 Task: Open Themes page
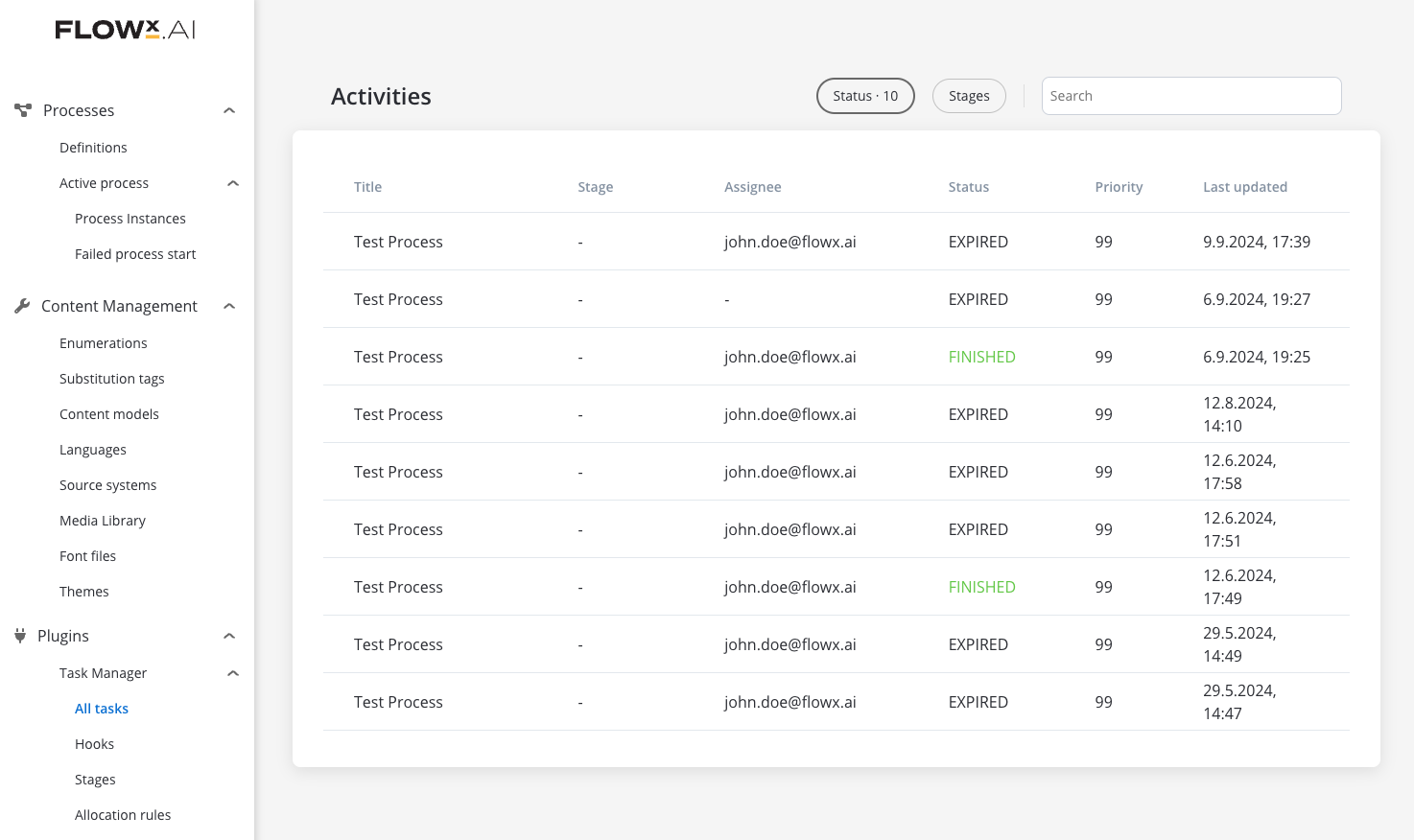84,592
